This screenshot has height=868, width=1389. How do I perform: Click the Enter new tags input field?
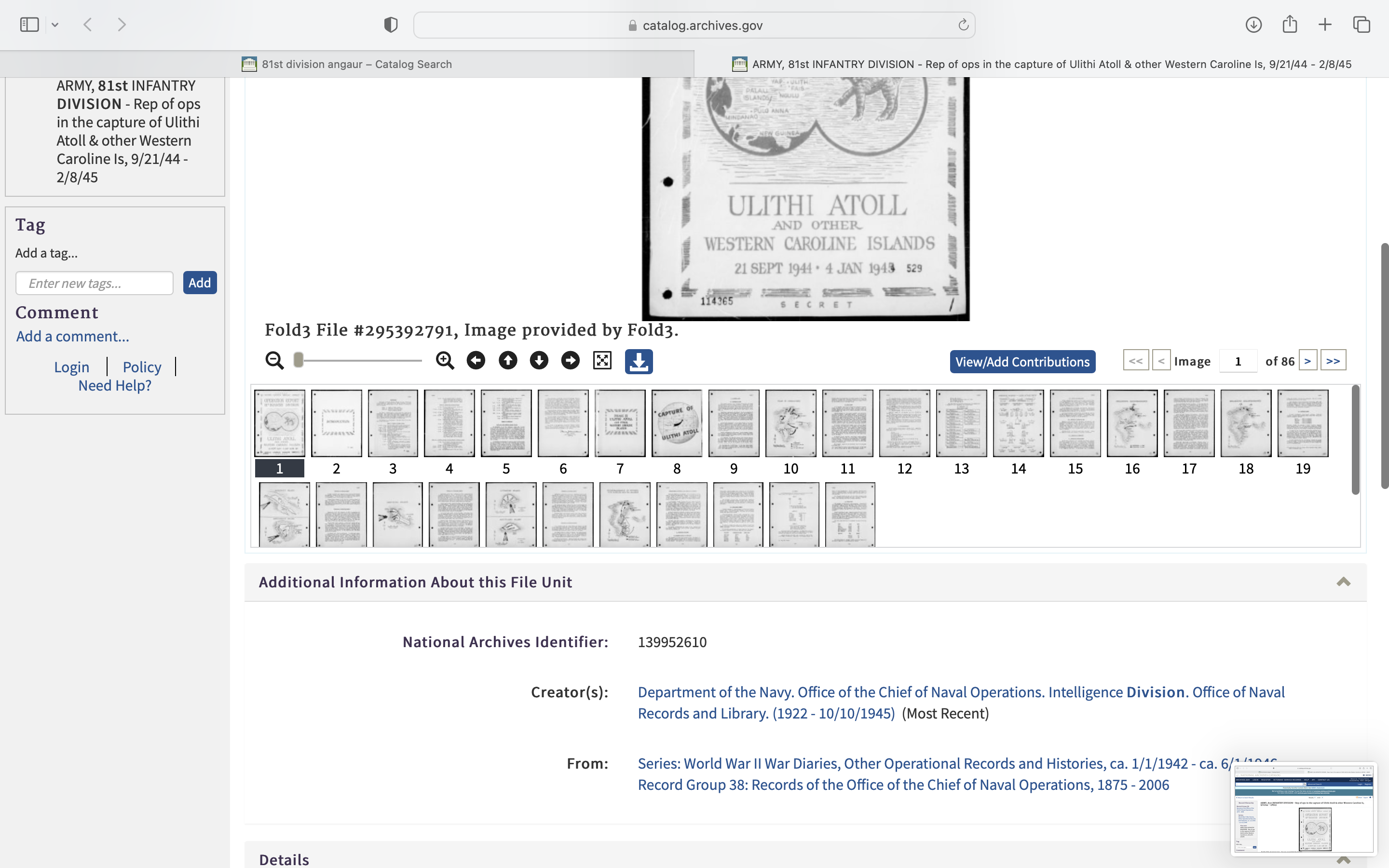(95, 283)
